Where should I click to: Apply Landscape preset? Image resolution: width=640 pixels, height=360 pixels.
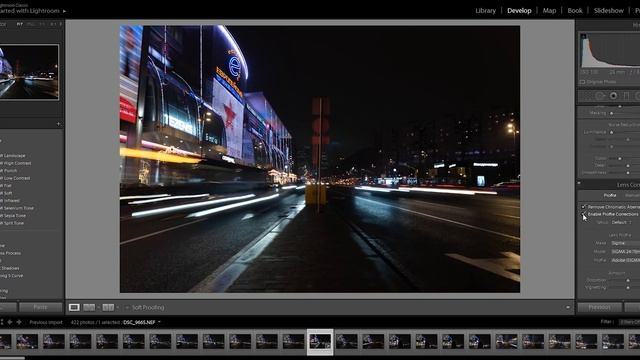[13, 156]
